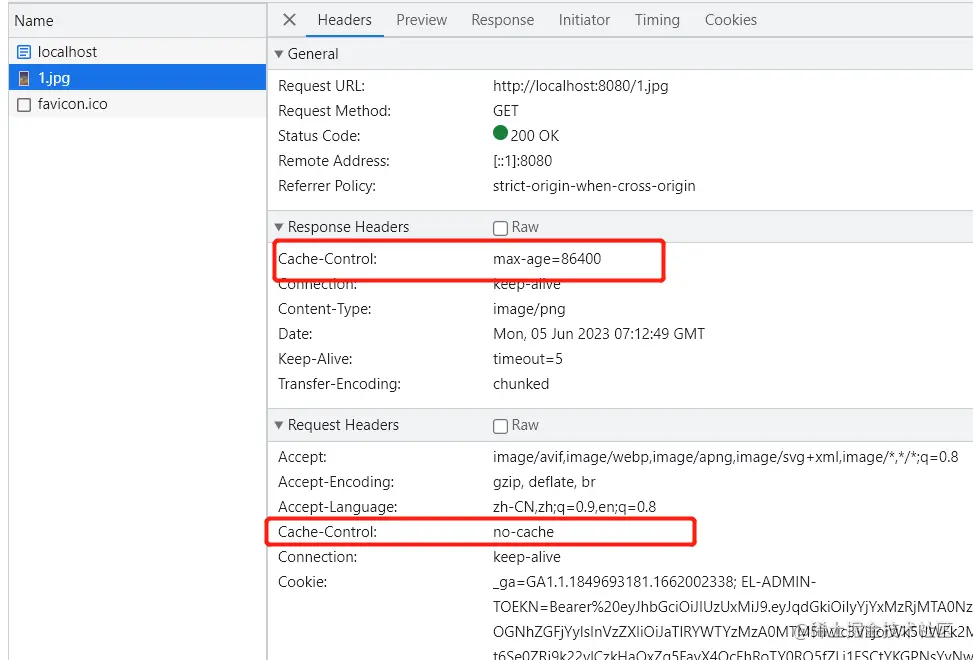Close the request details panel
This screenshot has height=660, width=973.
pyautogui.click(x=290, y=20)
